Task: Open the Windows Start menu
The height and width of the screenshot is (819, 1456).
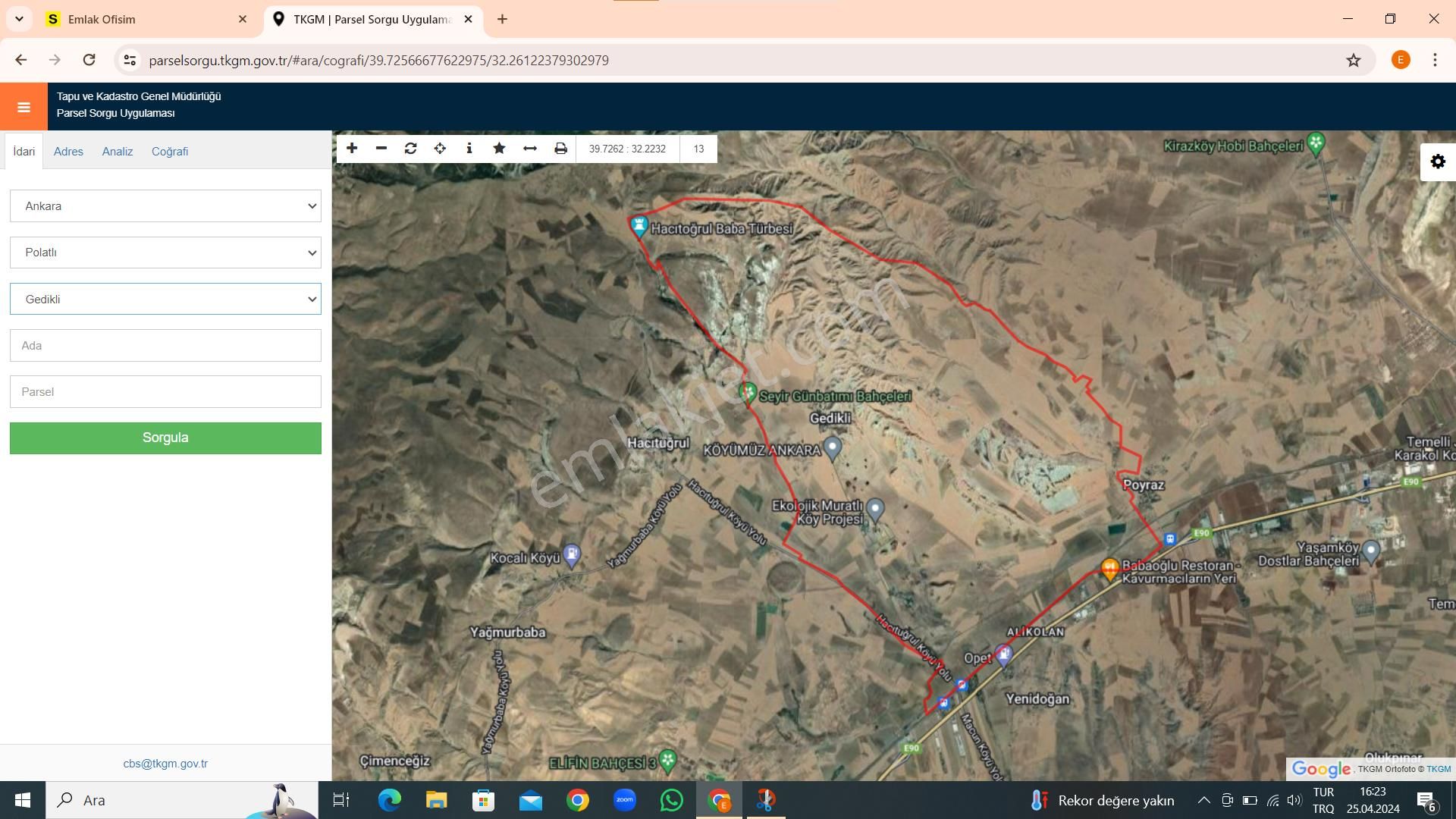Action: point(23,800)
